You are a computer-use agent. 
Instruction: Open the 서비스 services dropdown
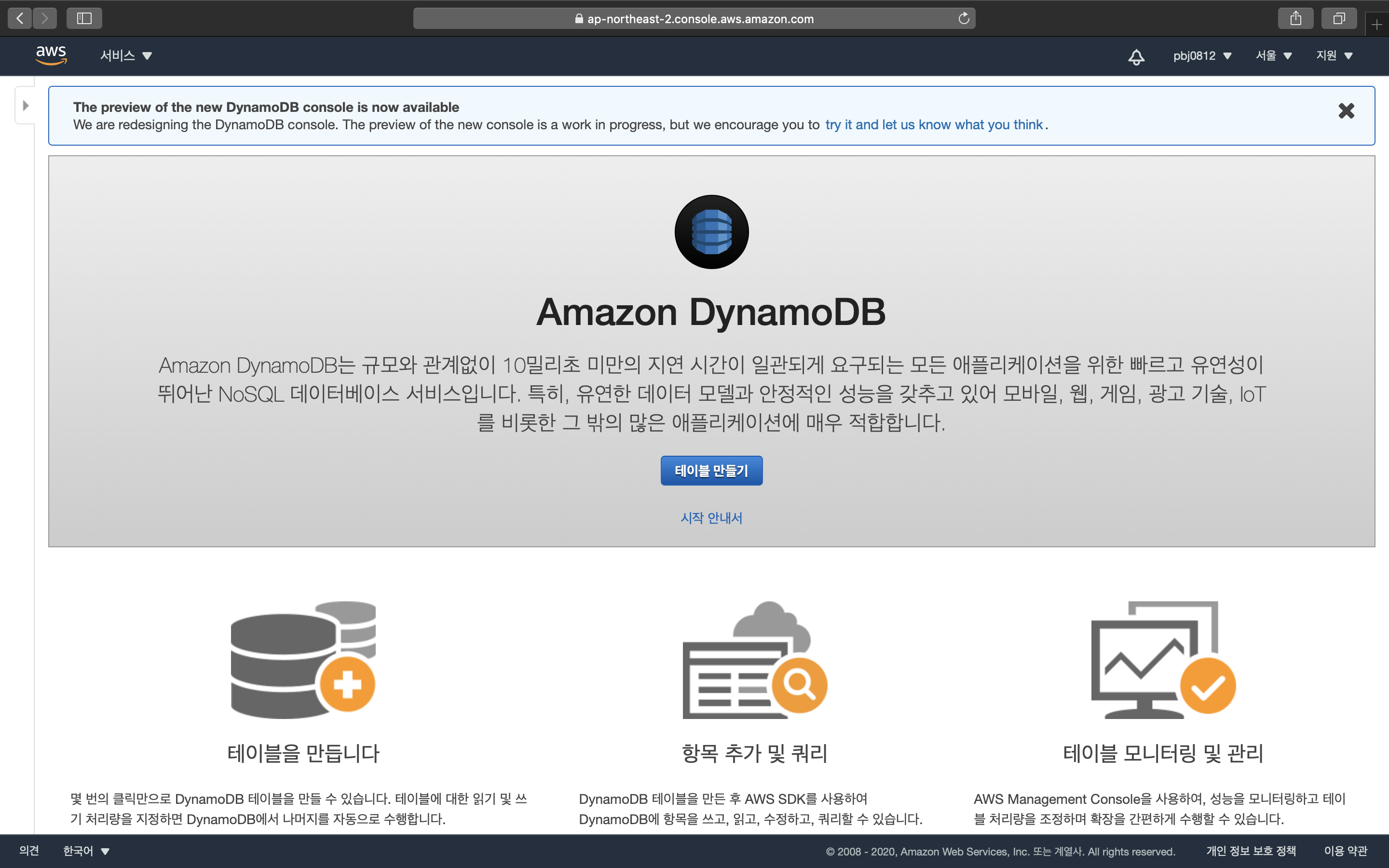[126, 55]
